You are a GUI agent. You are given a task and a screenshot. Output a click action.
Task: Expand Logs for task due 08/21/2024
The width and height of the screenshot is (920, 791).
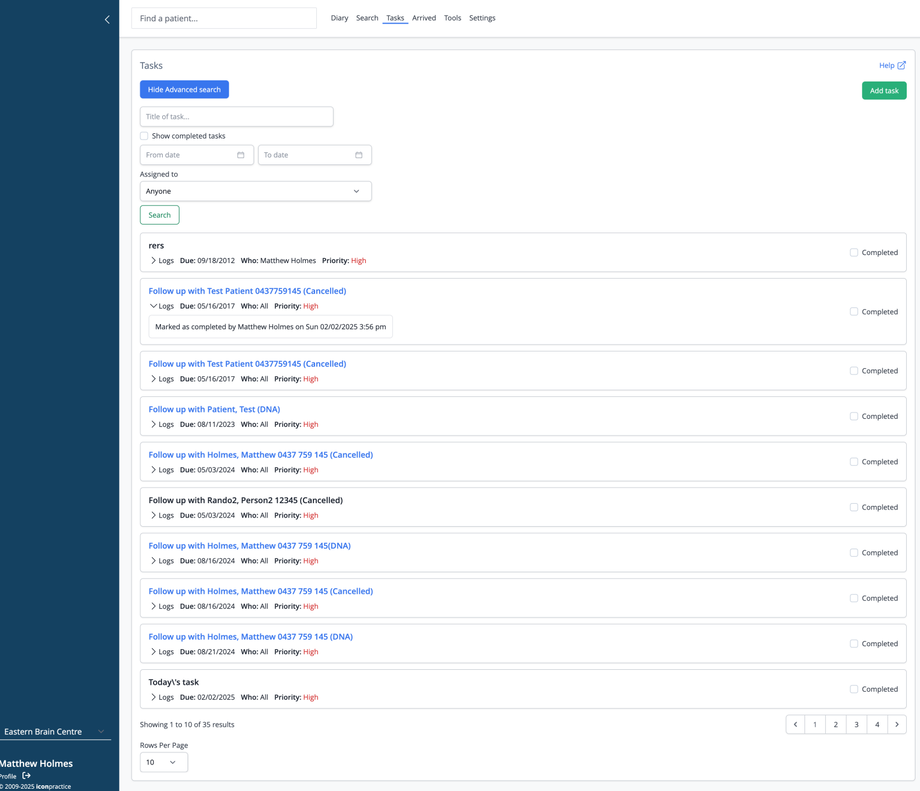(x=162, y=651)
